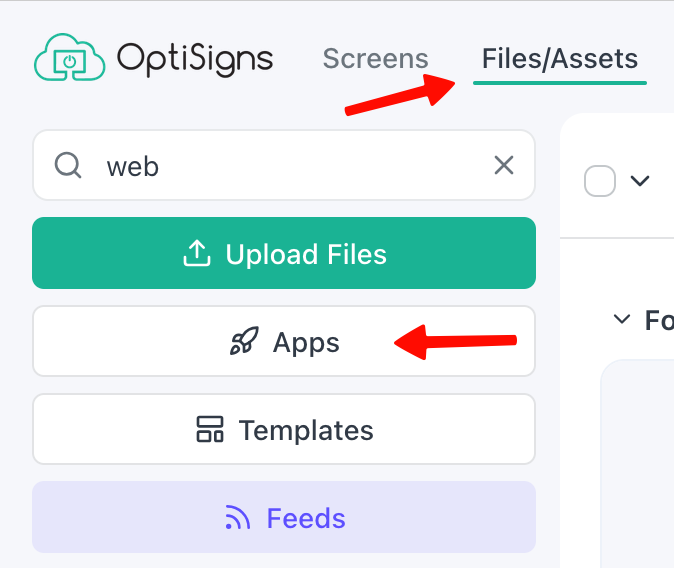
Task: Click the rocket icon beside Apps
Action: click(244, 341)
